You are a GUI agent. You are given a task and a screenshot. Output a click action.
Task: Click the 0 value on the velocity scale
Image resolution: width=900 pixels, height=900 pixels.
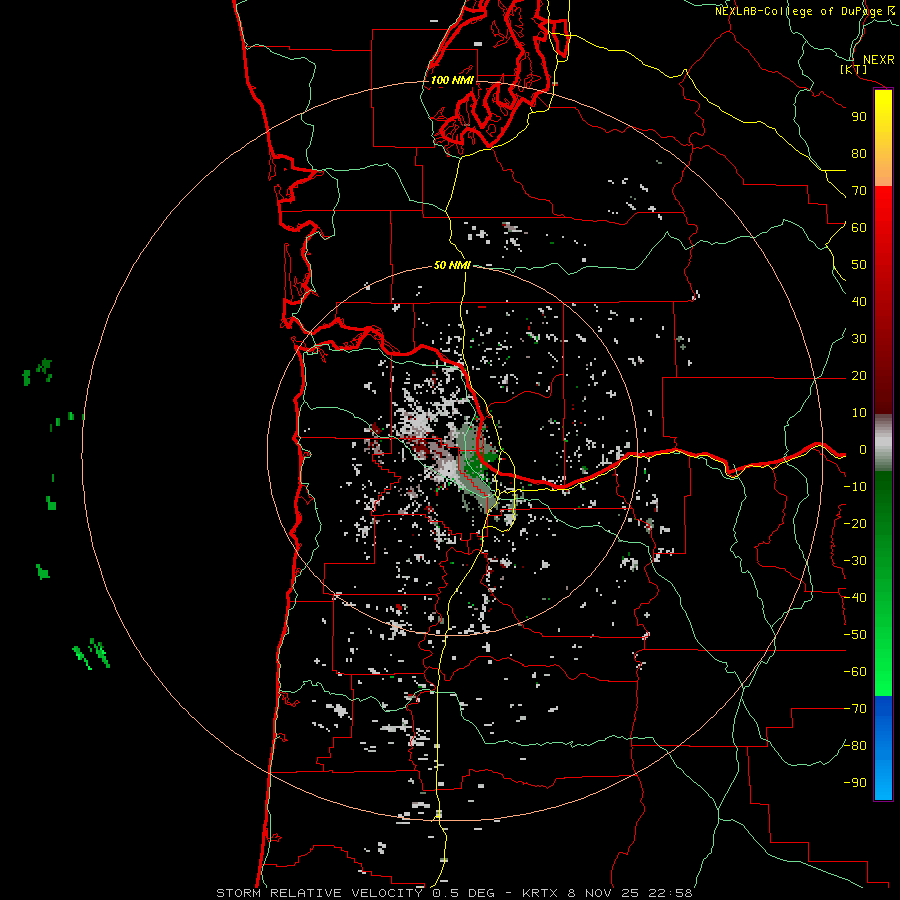[x=863, y=449]
